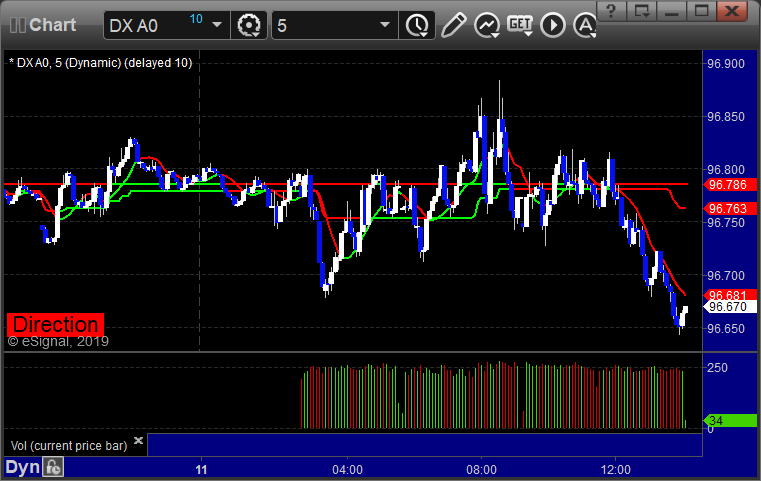Click the 08:00 time axis label
Viewport: 761px width, 481px height.
pos(481,470)
